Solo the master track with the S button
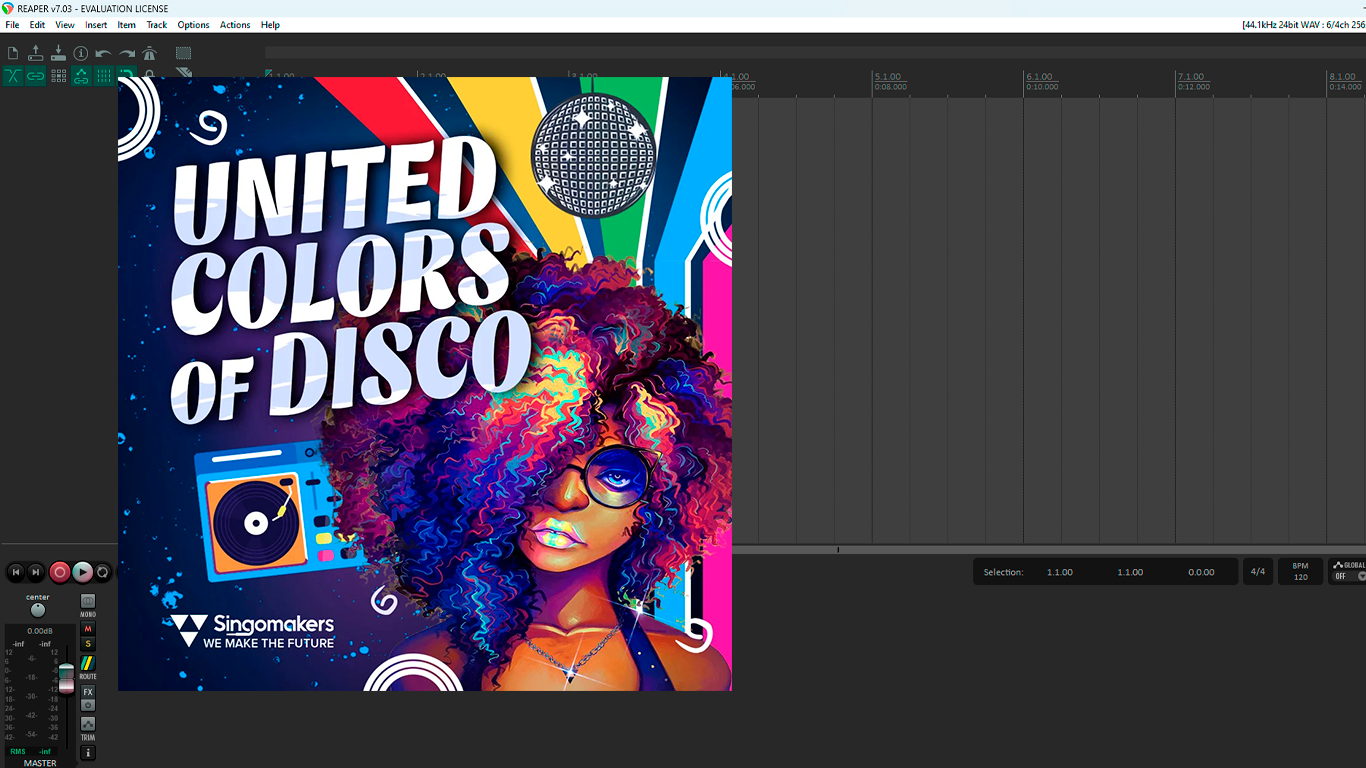This screenshot has width=1366, height=768. (x=88, y=644)
